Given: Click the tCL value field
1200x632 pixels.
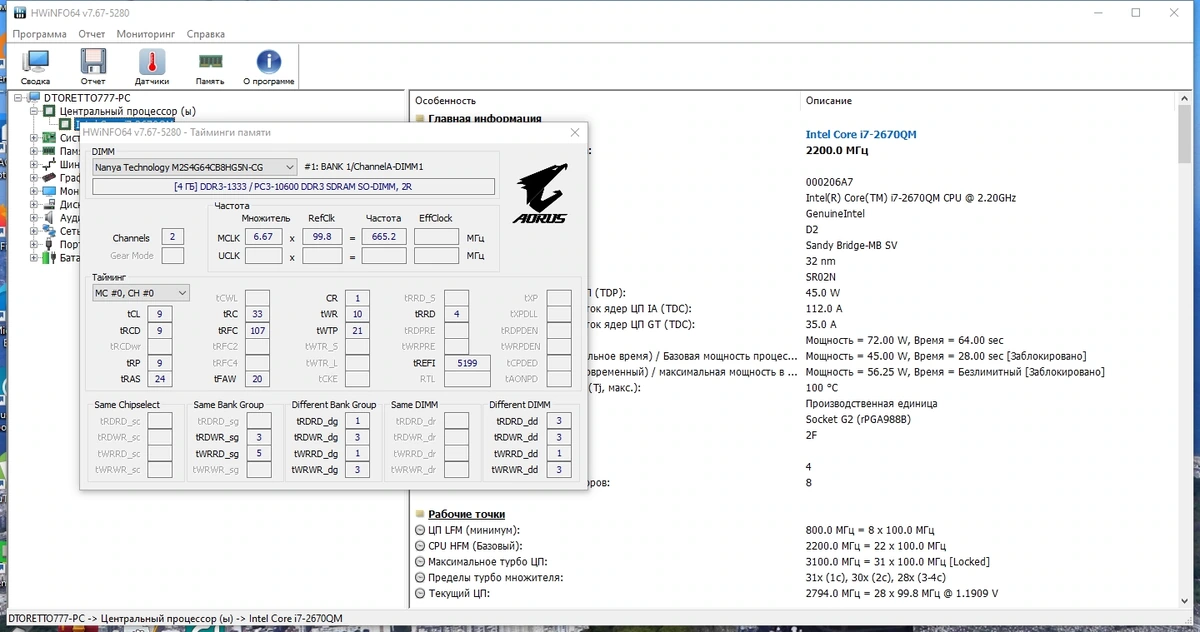Looking at the screenshot, I should pos(159,314).
